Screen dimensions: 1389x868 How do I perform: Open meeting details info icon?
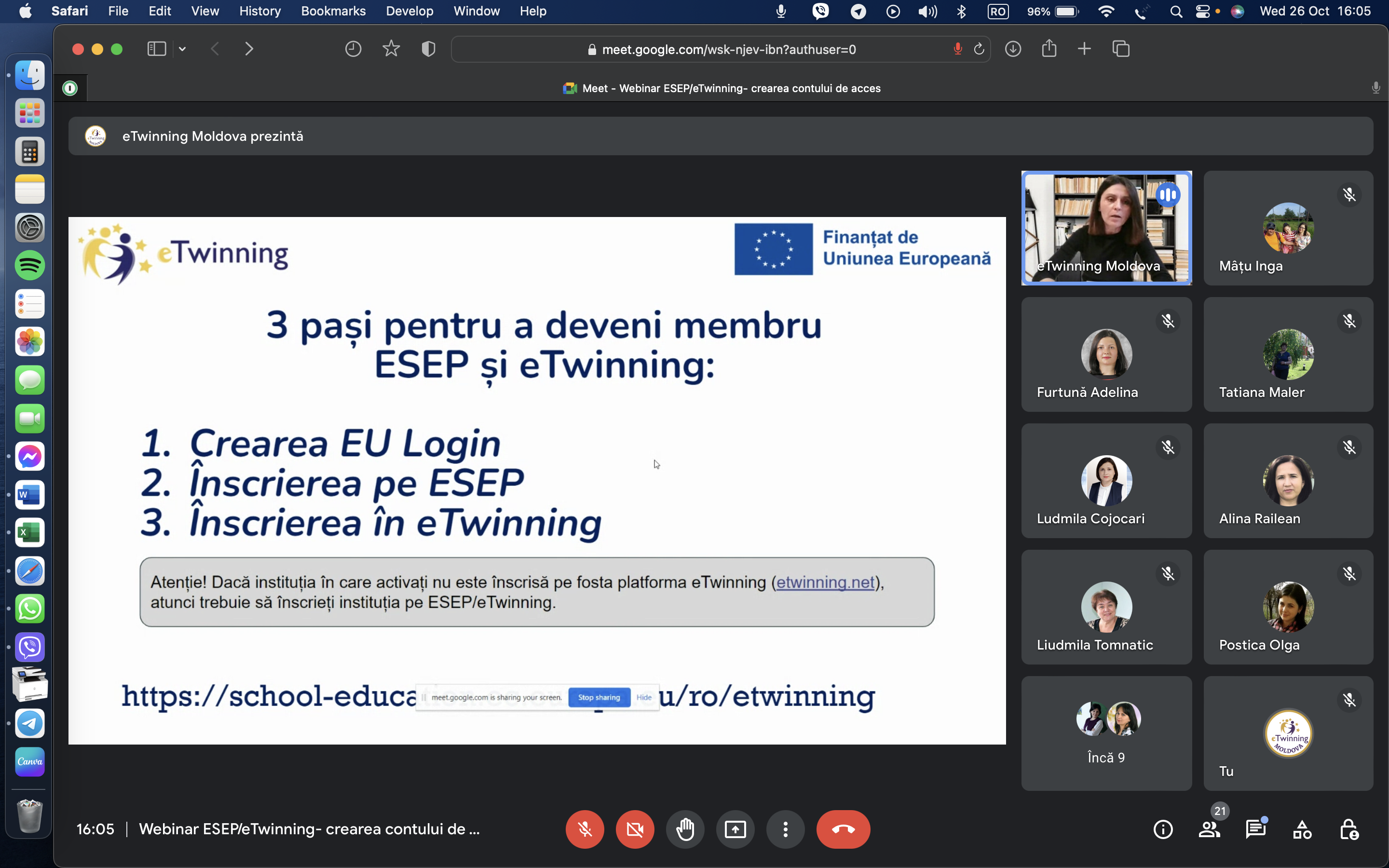click(x=1163, y=829)
